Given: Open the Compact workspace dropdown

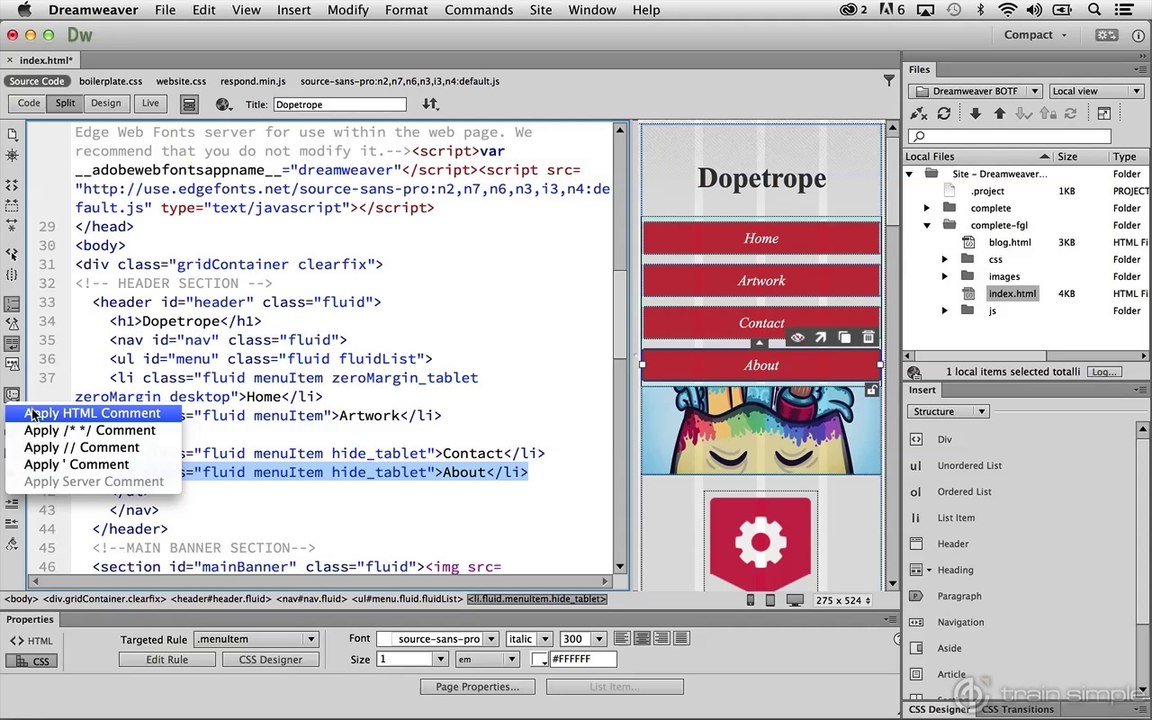Looking at the screenshot, I should 1034,35.
